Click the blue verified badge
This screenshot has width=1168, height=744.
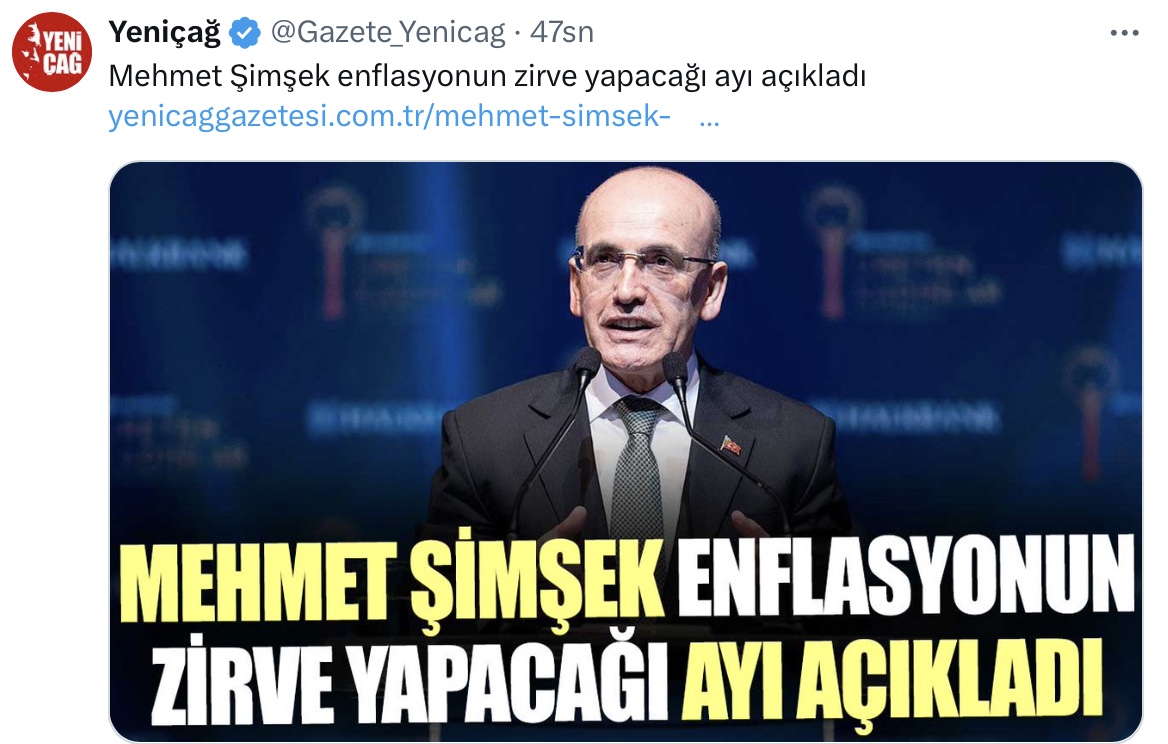point(244,33)
